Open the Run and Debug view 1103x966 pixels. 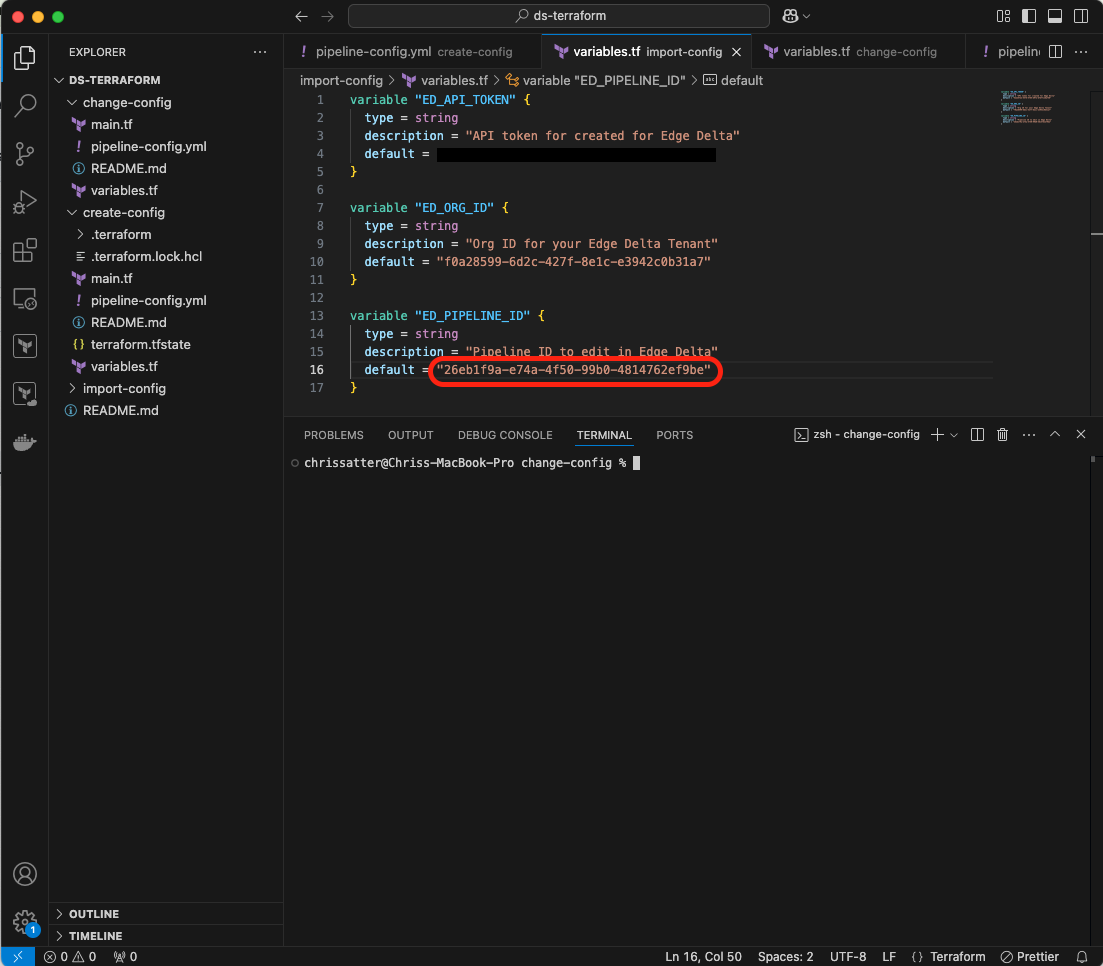(25, 202)
